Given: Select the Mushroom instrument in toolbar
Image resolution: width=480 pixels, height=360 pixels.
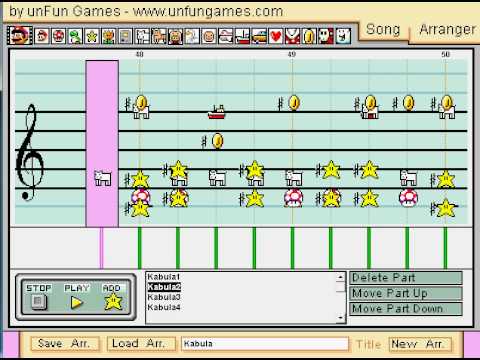Looking at the screenshot, I should click(59, 36).
